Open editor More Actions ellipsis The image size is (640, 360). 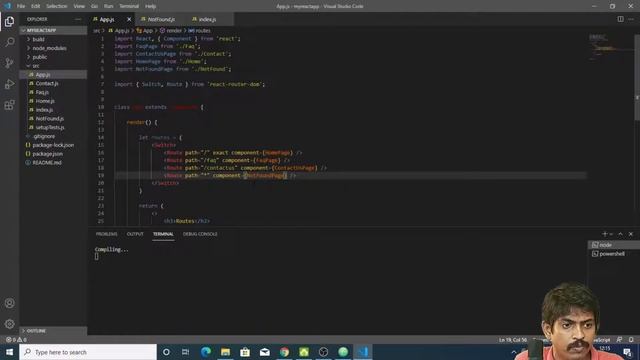[631, 19]
